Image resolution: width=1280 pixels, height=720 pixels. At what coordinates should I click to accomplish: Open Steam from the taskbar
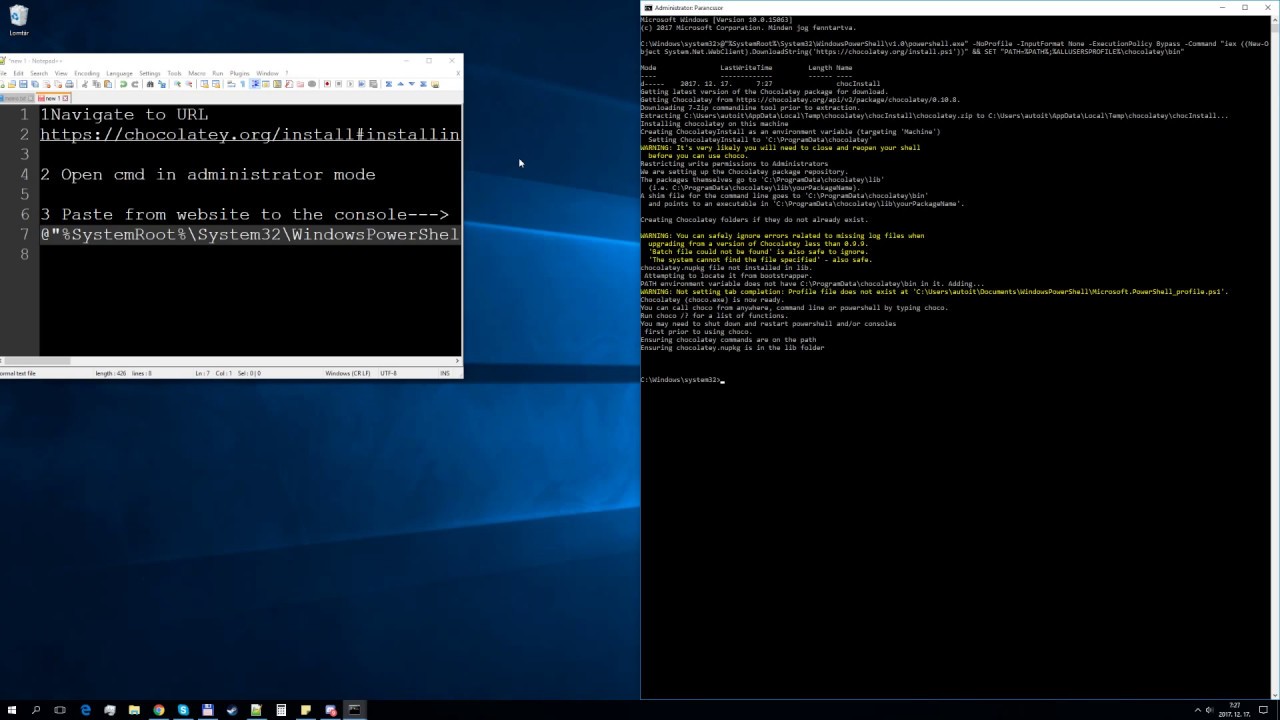(232, 710)
